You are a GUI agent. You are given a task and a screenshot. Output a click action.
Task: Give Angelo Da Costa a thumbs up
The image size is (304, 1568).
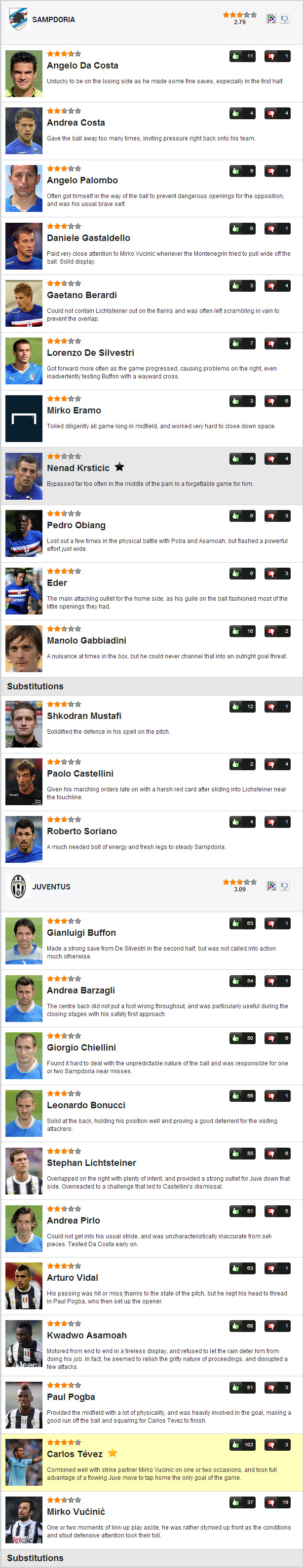(242, 56)
